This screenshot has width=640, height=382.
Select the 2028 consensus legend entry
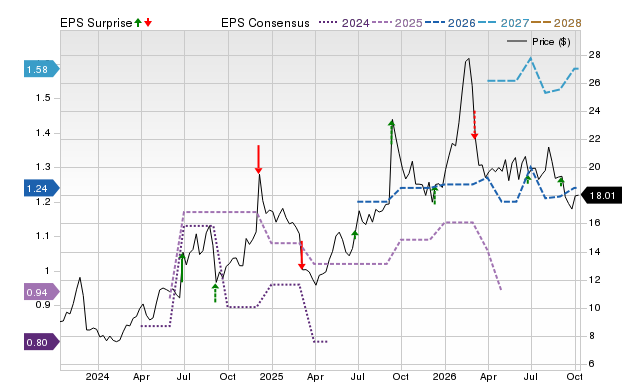(556, 23)
